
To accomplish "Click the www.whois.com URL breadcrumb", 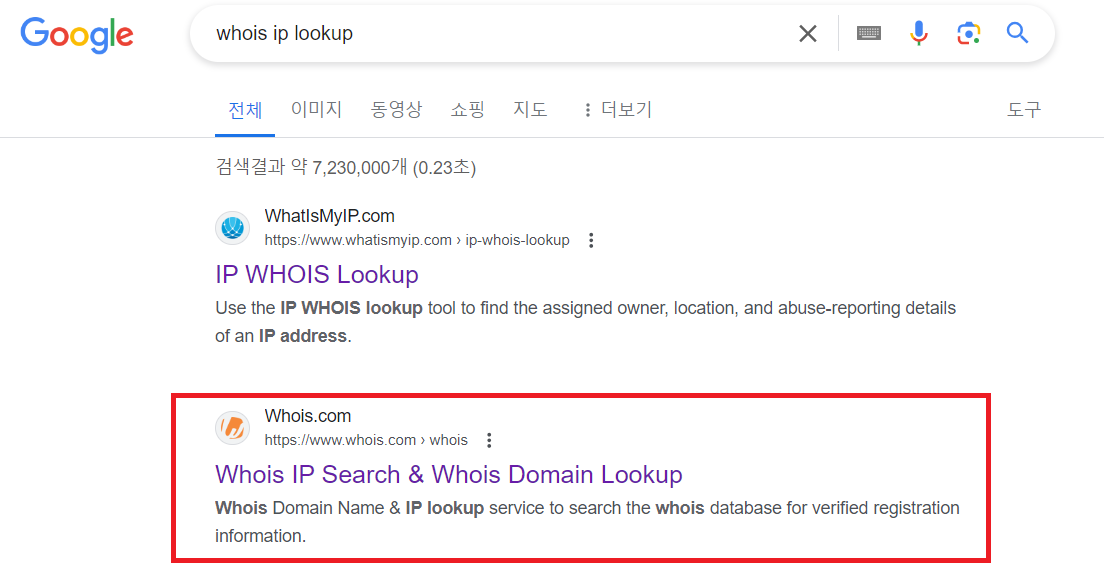I will tap(366, 440).
